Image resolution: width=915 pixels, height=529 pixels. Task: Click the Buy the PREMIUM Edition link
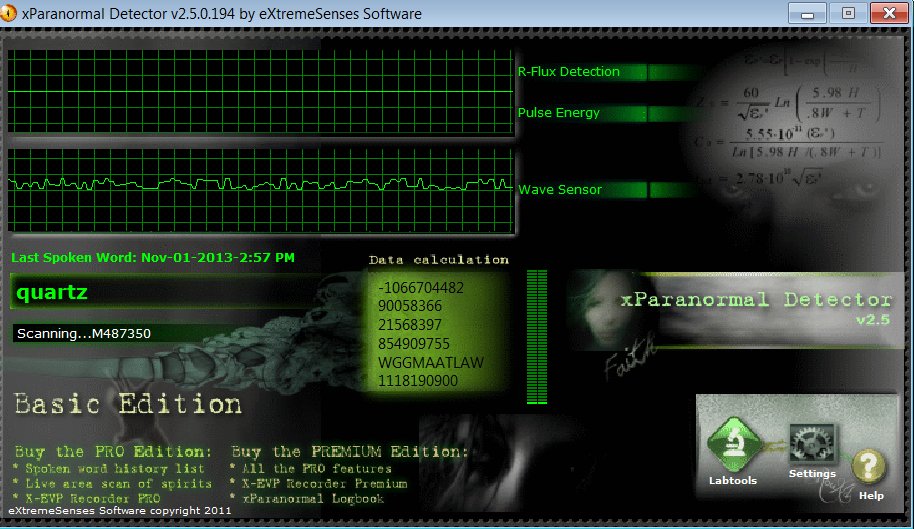[x=348, y=451]
